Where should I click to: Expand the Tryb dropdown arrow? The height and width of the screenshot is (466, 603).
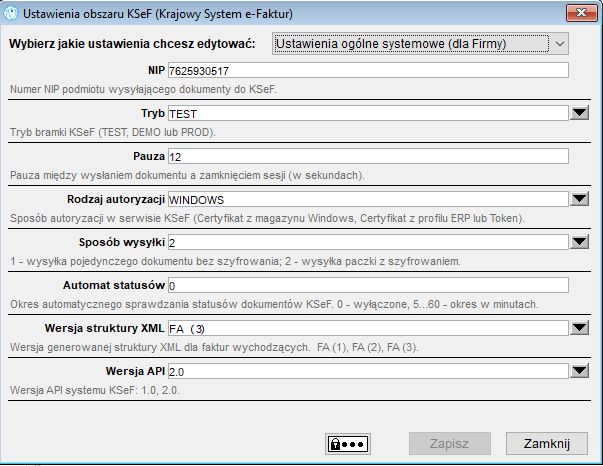coord(580,113)
